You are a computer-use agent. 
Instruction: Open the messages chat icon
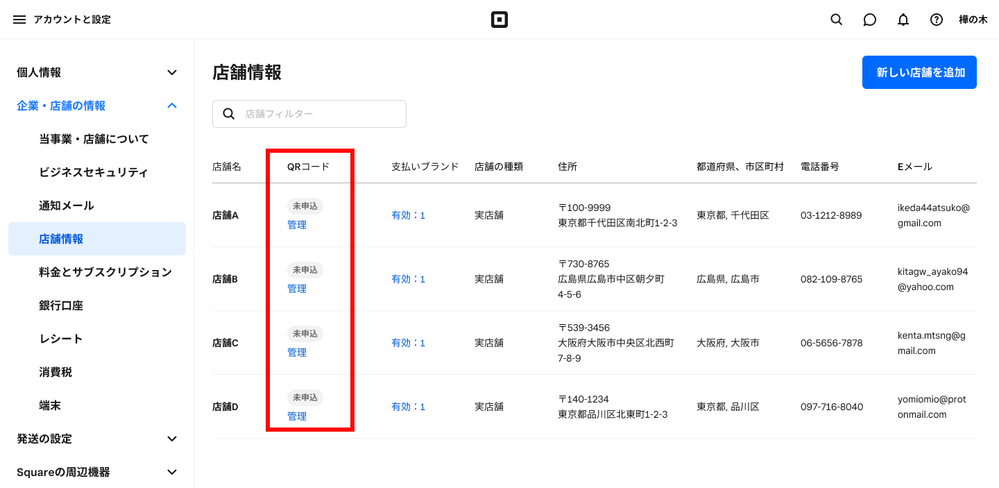(x=870, y=20)
